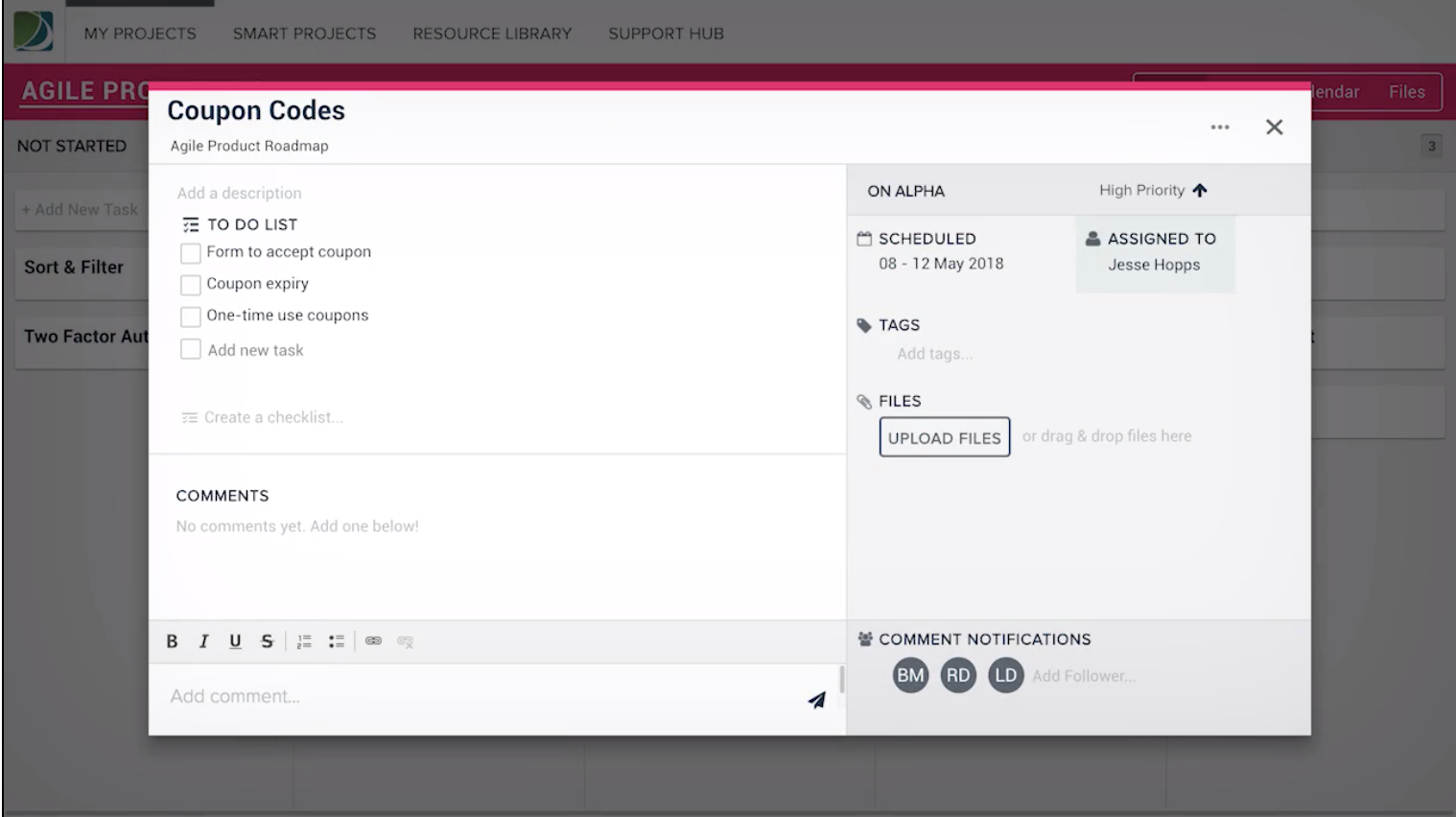
Task: Click the 'Coupon expiry' item text
Action: pyautogui.click(x=258, y=284)
